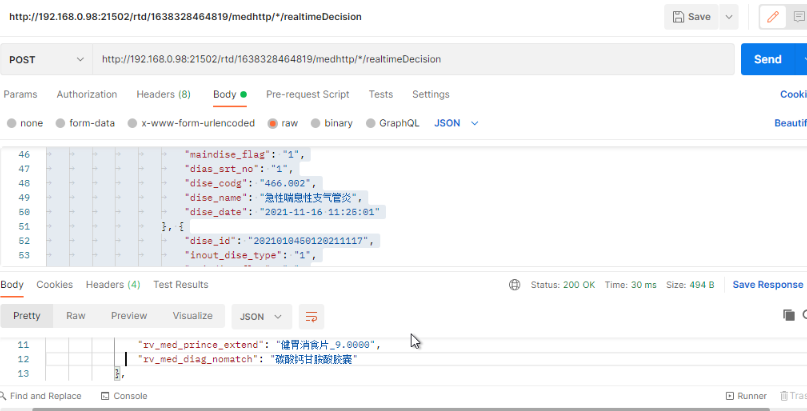Expand the Save options arrow

(728, 17)
